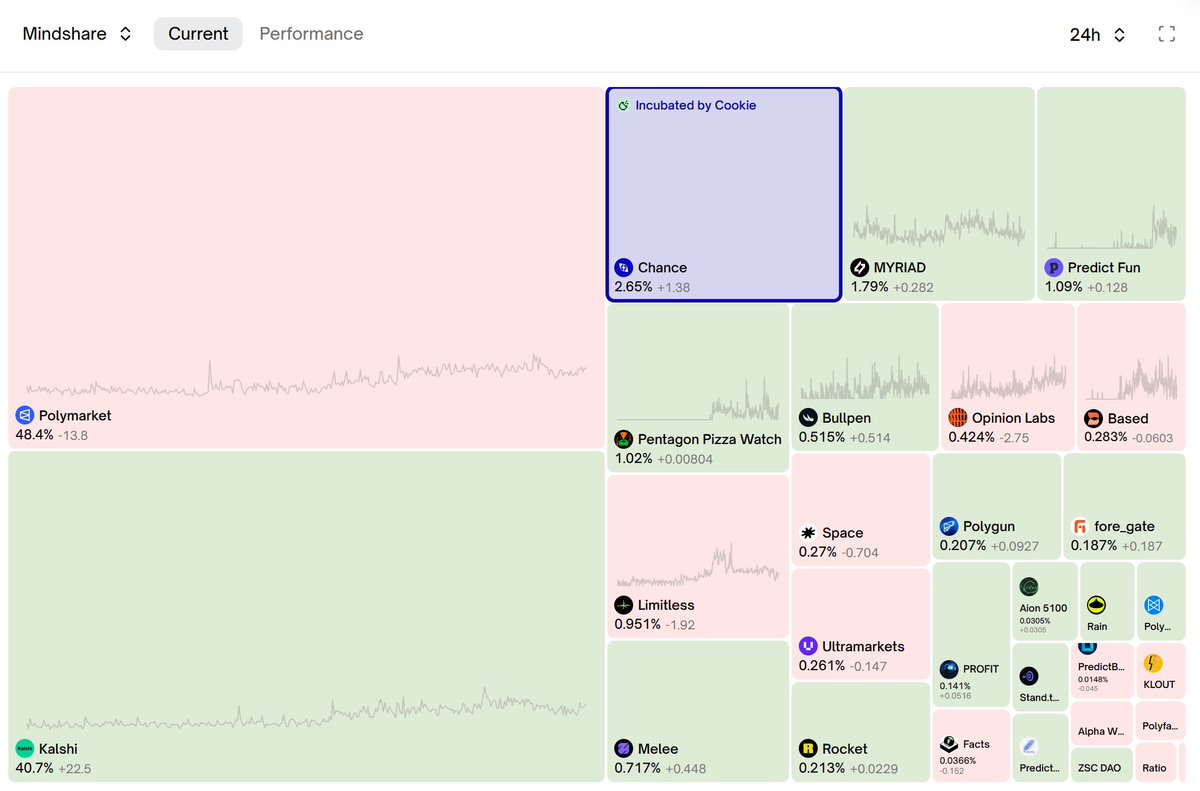Click the 0.717% Melee value
The width and height of the screenshot is (1200, 791).
[637, 768]
